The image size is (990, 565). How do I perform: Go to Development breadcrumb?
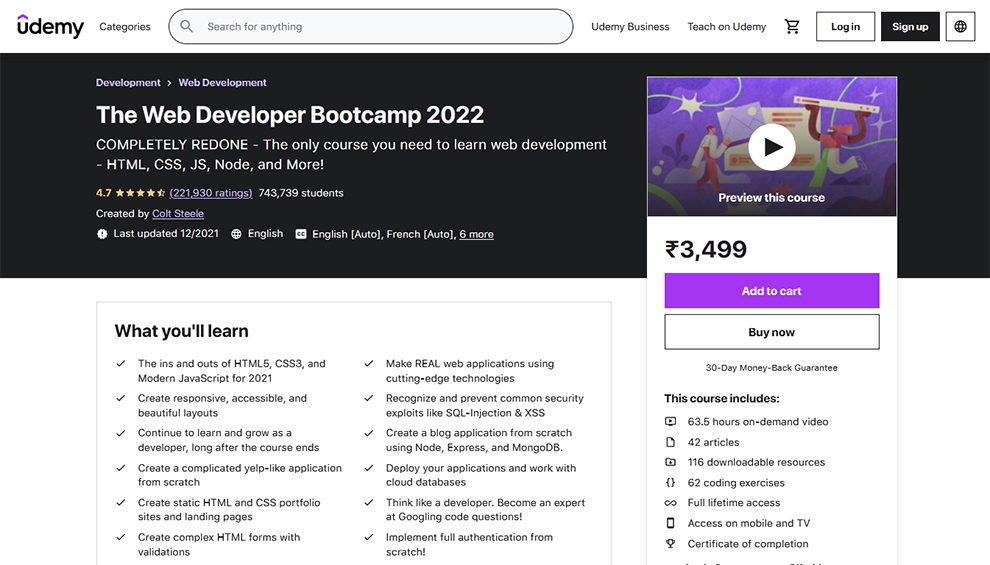[128, 83]
